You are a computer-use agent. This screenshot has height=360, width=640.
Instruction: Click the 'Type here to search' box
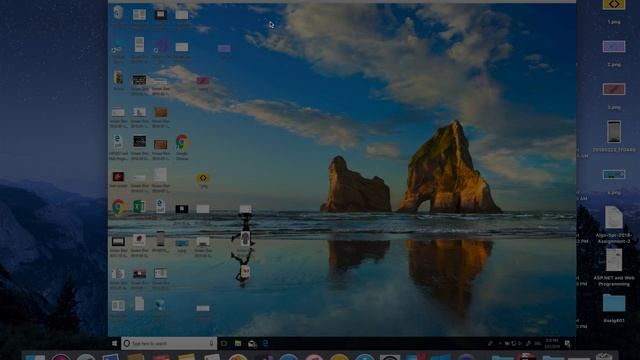pos(169,343)
